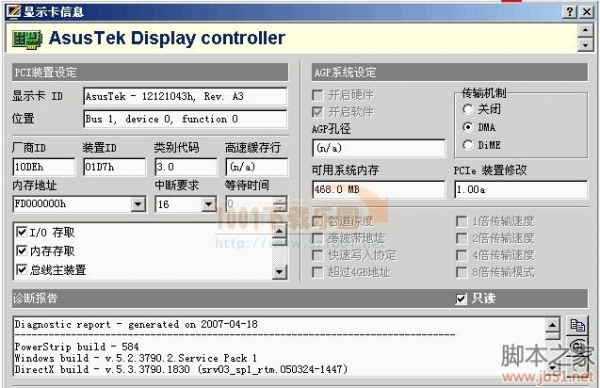This screenshot has height=388, width=600.
Task: Check the 快速写入协定 checkbox
Action: click(317, 255)
